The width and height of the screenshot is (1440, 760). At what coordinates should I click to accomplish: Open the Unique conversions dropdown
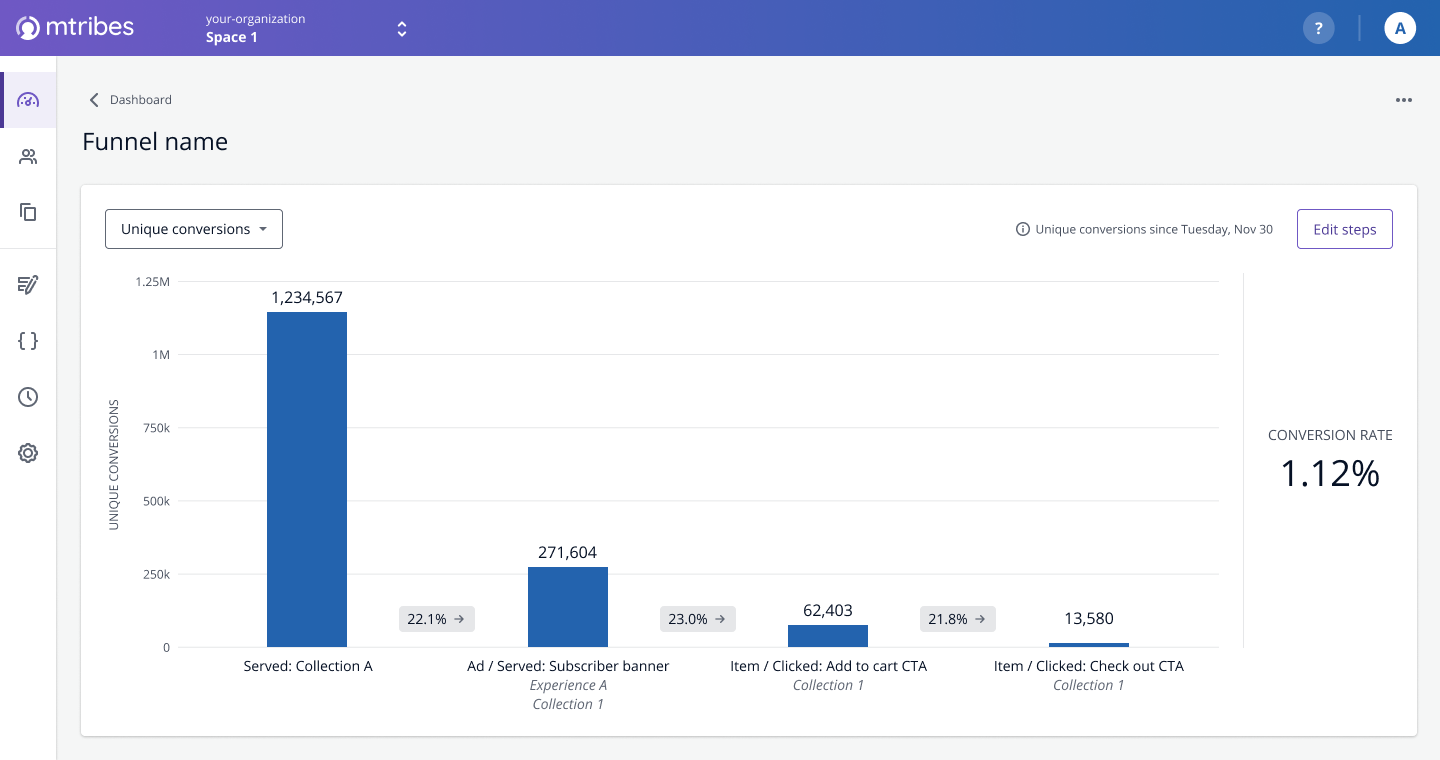pos(194,229)
